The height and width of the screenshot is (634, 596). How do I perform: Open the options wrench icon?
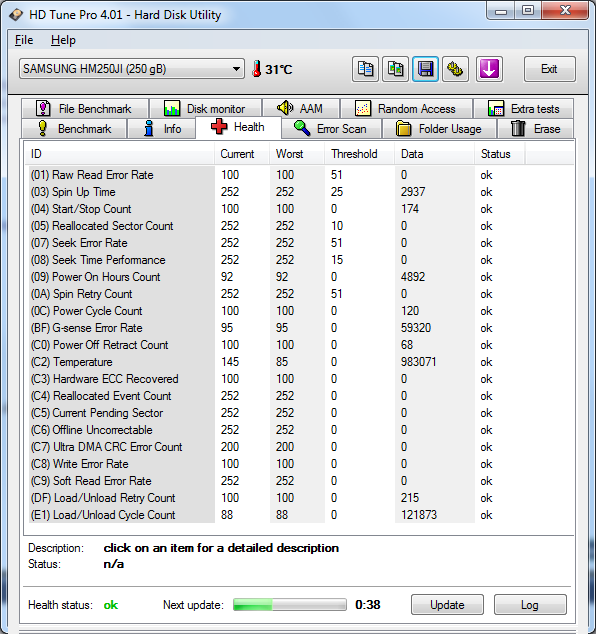455,69
